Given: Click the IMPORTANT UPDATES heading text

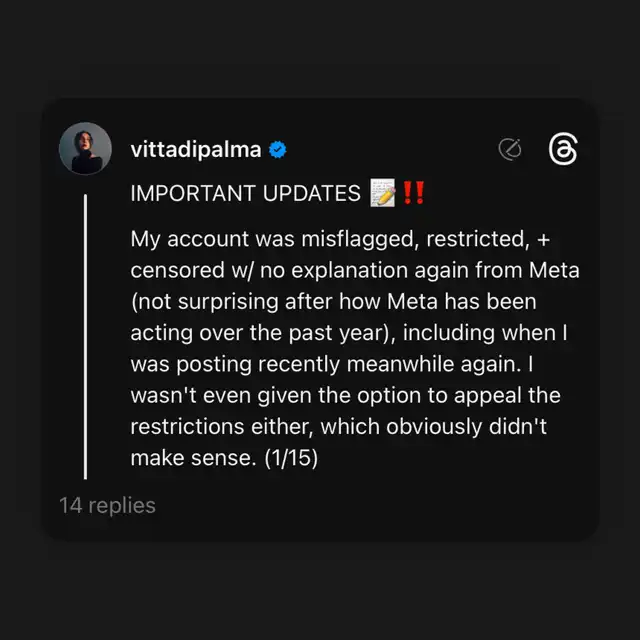Looking at the screenshot, I should pos(245,194).
